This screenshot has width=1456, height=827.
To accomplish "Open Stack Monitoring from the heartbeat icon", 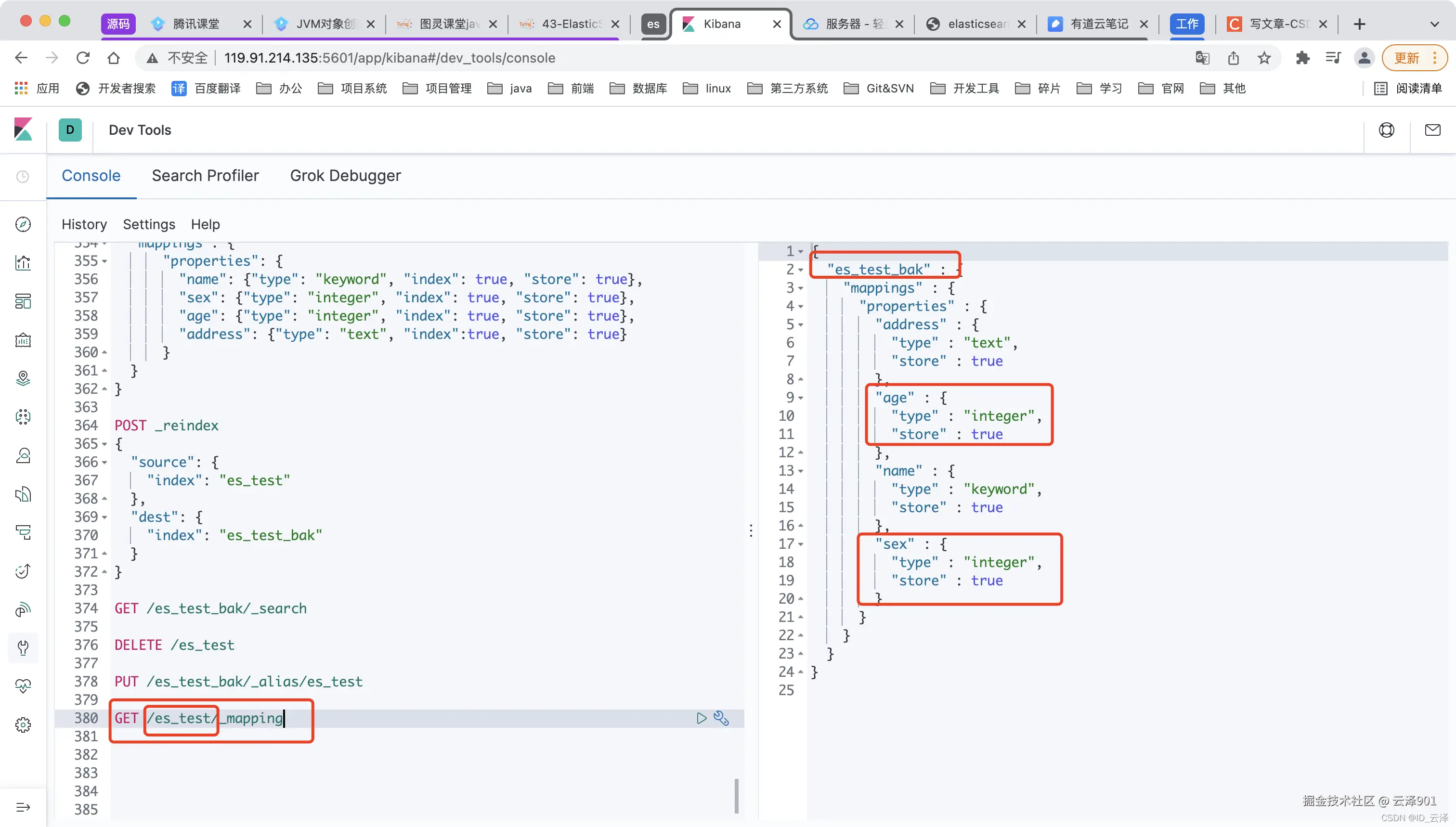I will [23, 686].
